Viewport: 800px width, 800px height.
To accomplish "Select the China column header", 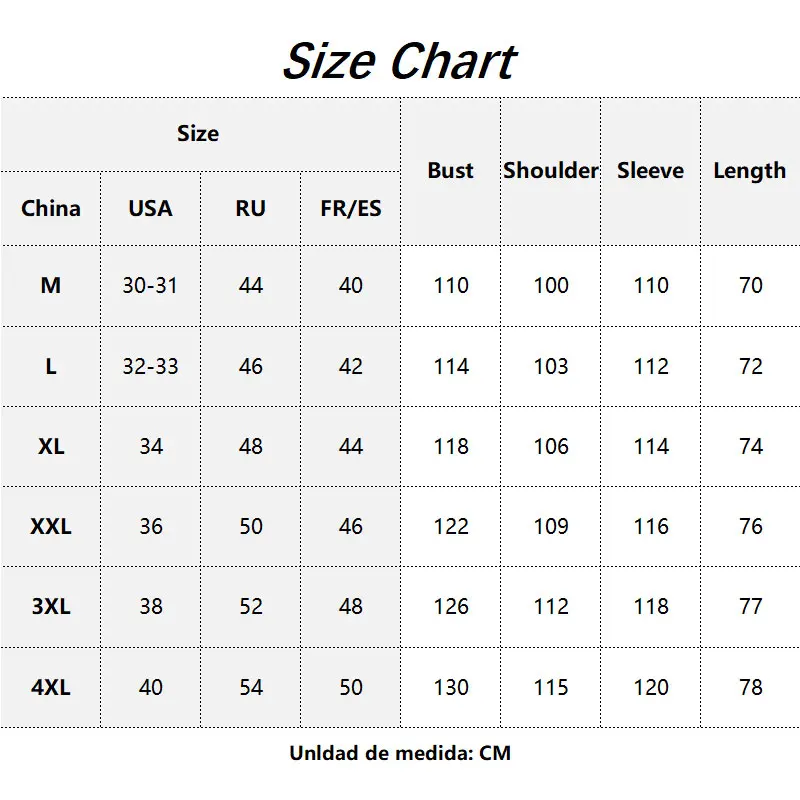I will (x=51, y=208).
